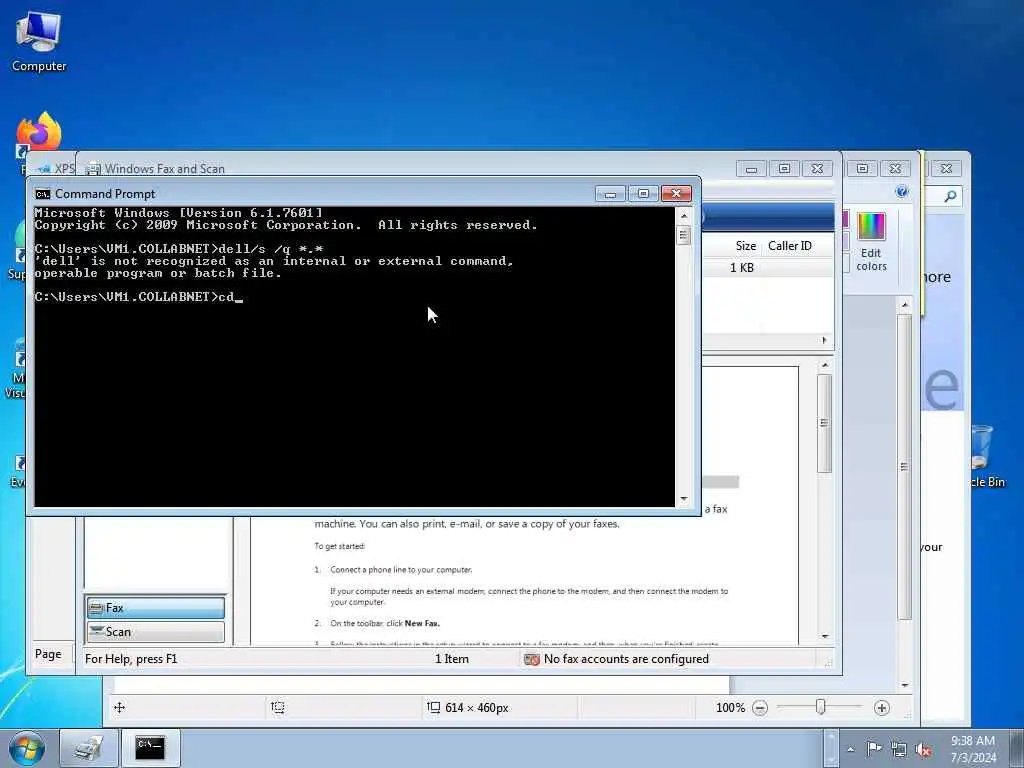Click the Show desktop button at taskbar end
Image resolution: width=1024 pixels, height=768 pixels.
(1017, 748)
